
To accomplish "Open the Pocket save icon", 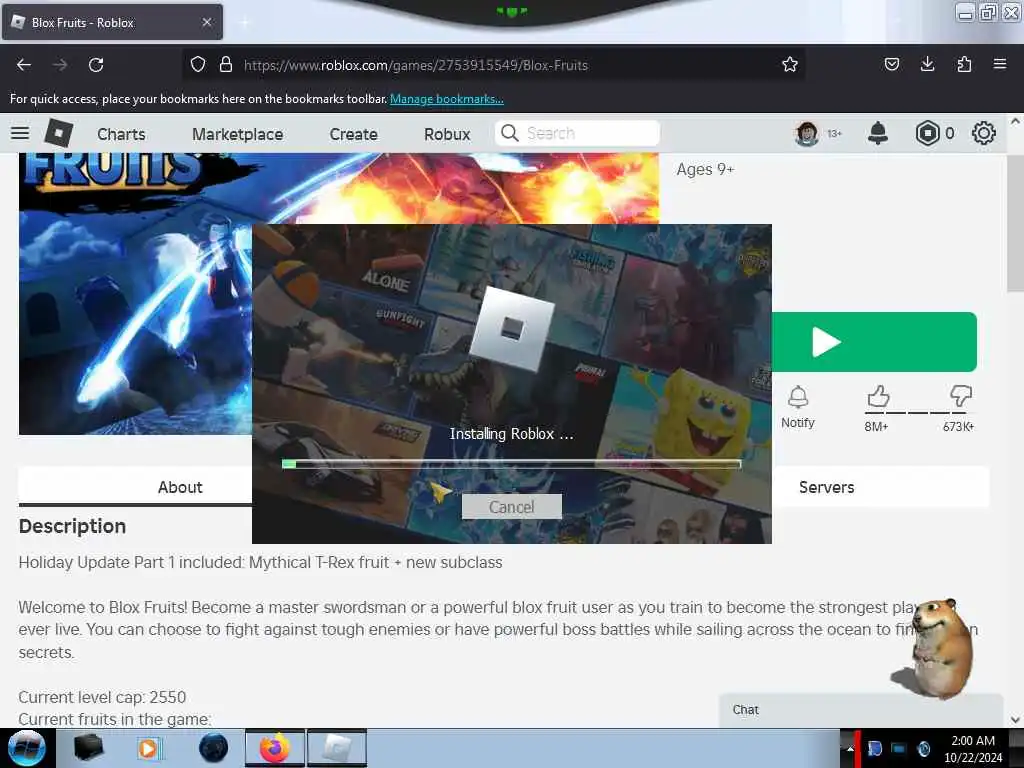I will tap(891, 64).
